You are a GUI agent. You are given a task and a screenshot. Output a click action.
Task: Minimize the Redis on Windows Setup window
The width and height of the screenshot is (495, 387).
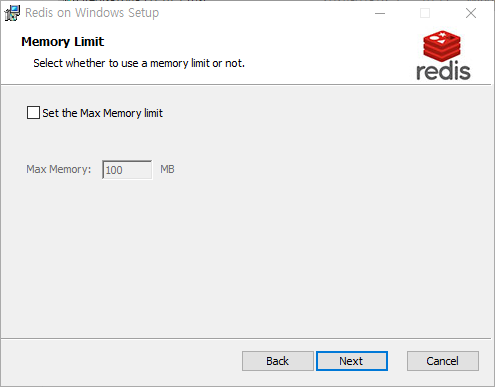tap(380, 13)
